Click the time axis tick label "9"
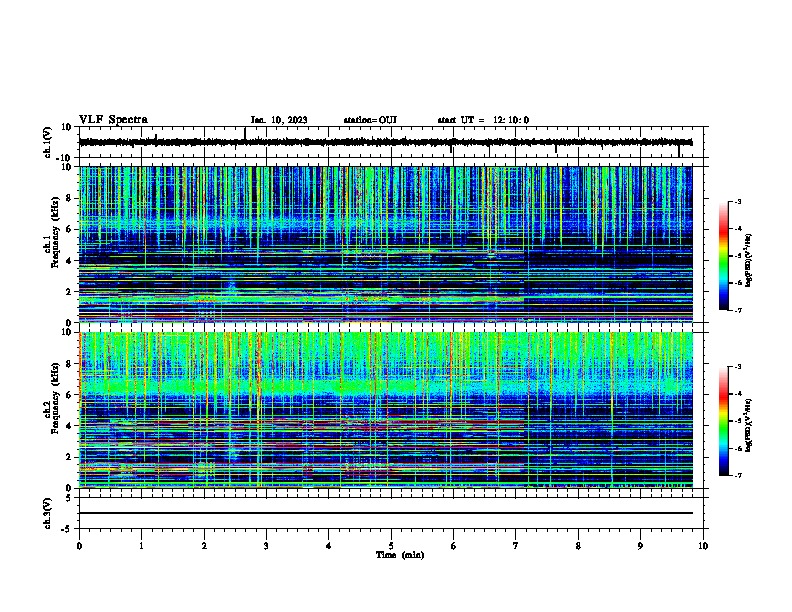The height and width of the screenshot is (612, 792). (x=640, y=546)
